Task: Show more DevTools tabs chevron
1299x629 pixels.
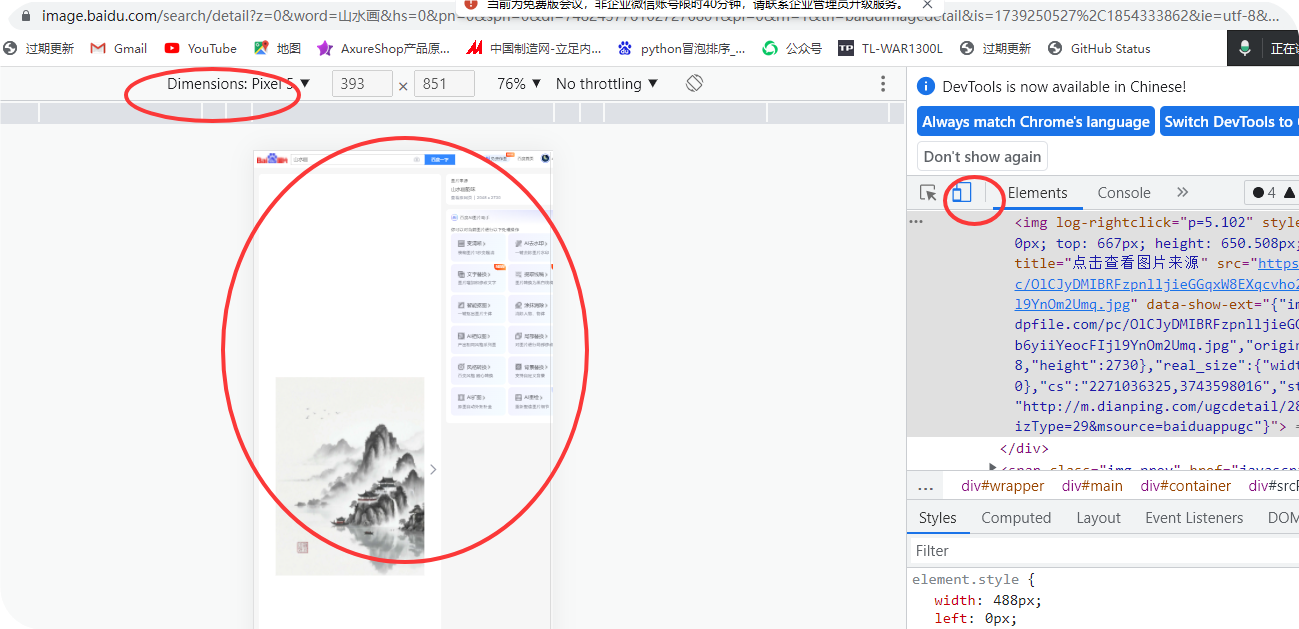Action: [1182, 192]
